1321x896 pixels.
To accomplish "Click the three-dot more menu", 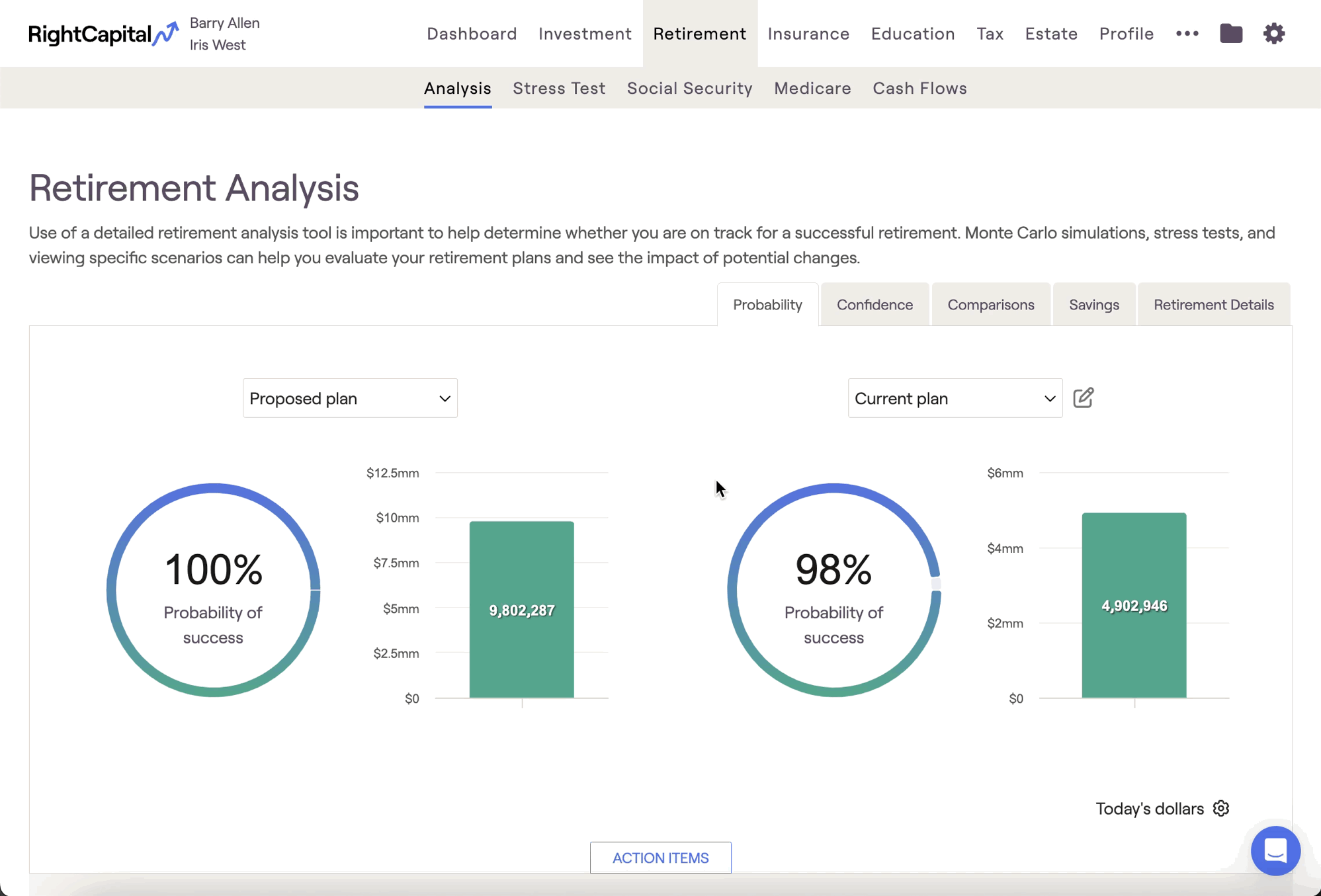I will [1187, 33].
